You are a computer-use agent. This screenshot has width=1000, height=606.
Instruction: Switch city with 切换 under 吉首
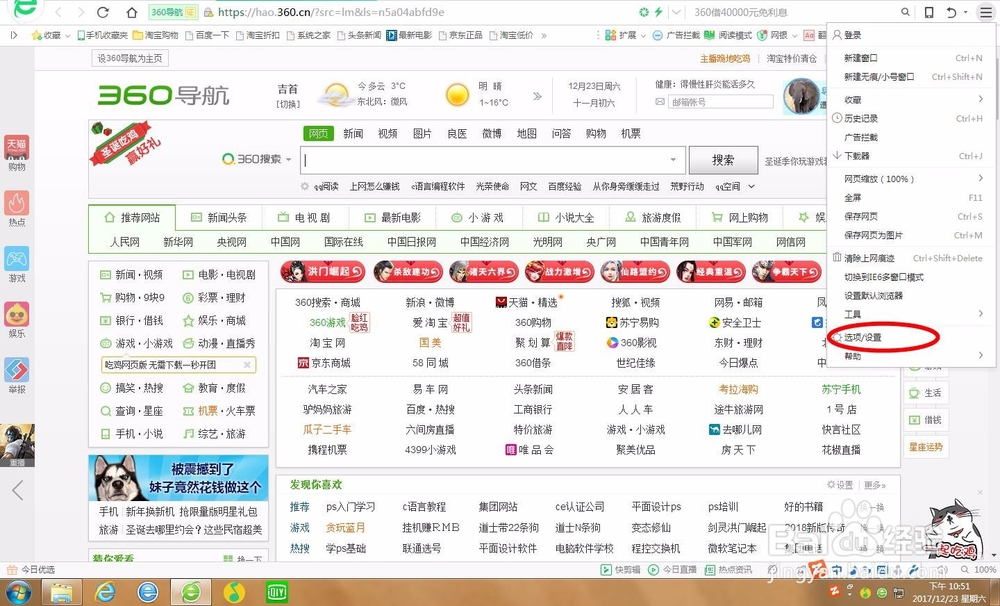[288, 104]
